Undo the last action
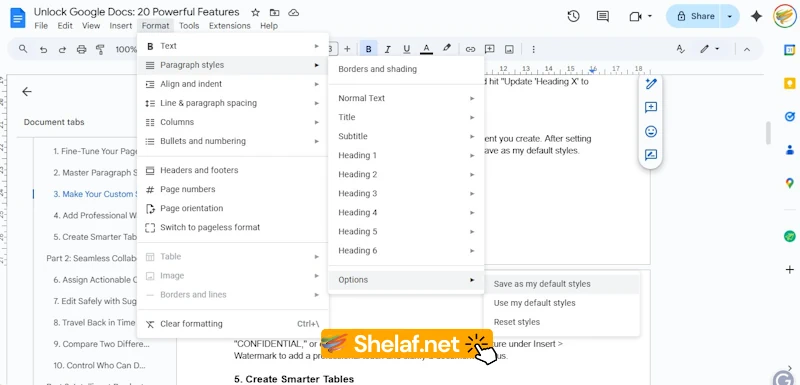The image size is (800, 385). coord(43,49)
